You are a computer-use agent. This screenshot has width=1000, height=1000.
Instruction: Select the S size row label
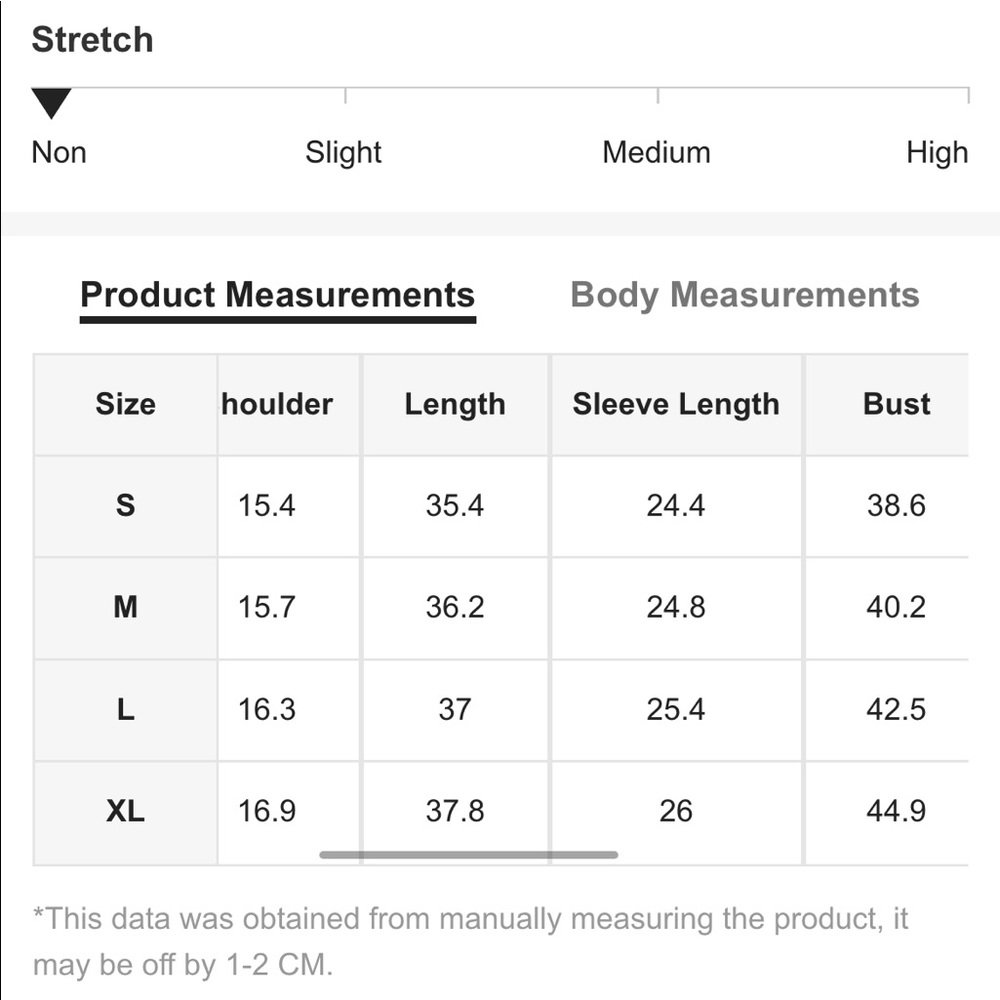[x=125, y=506]
